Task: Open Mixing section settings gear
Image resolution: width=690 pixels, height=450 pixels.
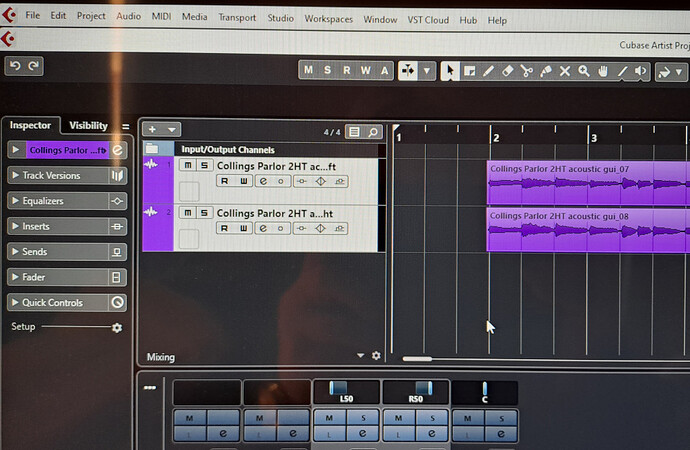Action: [376, 355]
